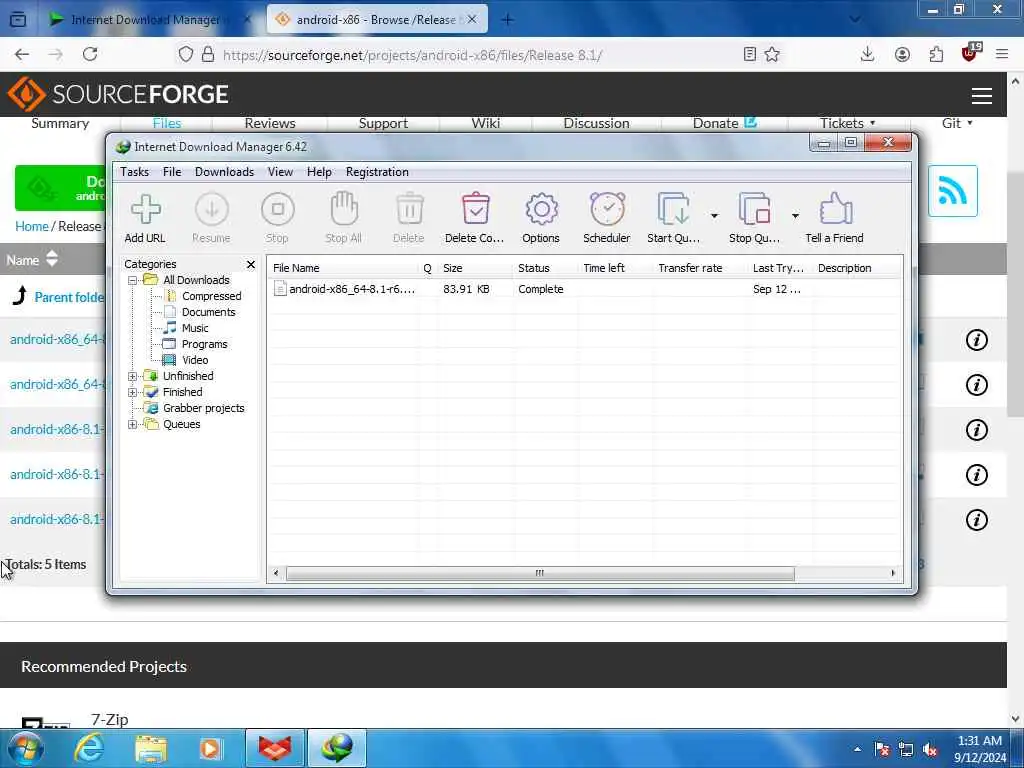Open the Discussion tab on SourceForge

coord(596,123)
